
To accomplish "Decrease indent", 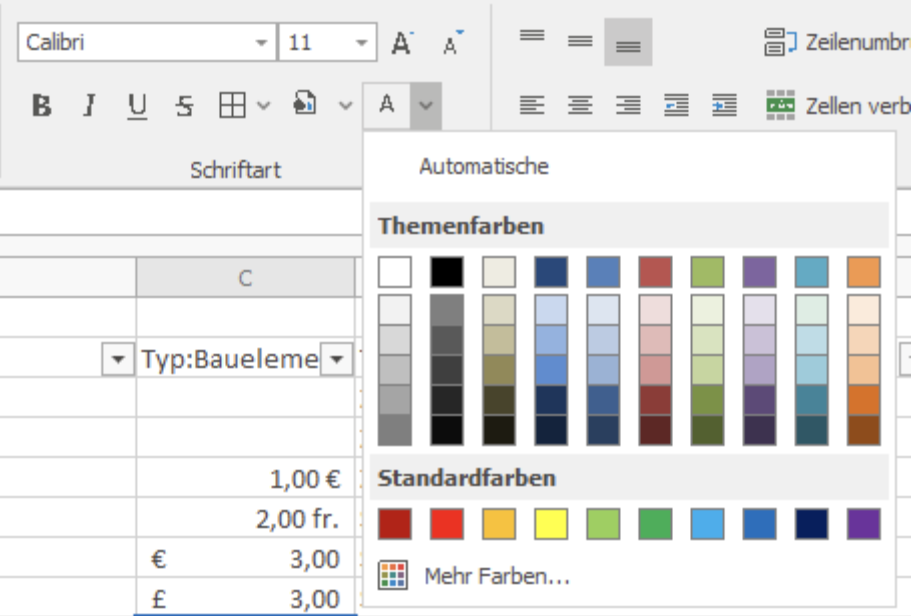I will pos(676,105).
